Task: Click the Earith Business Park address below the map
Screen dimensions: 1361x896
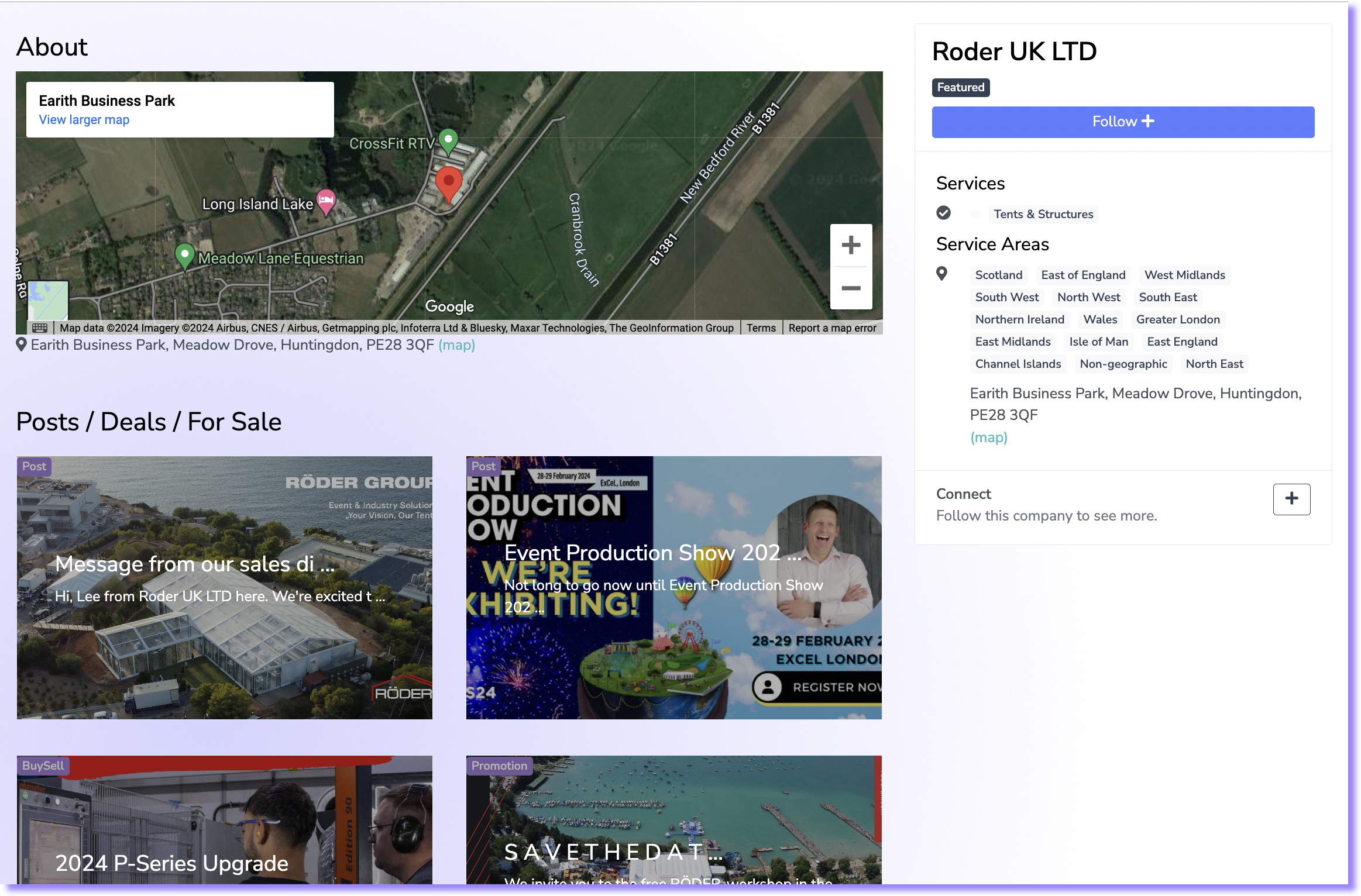Action: 232,345
